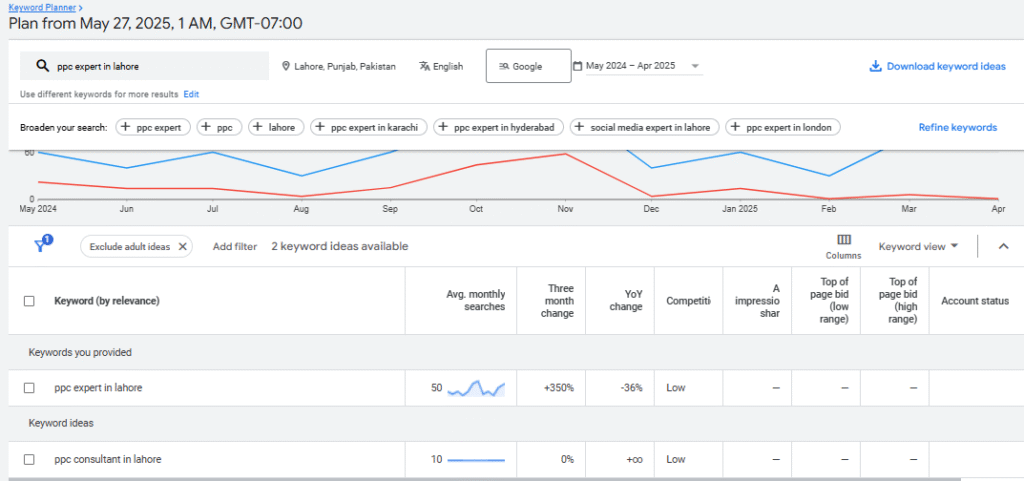Image resolution: width=1024 pixels, height=481 pixels.
Task: Add 'ppc expert in karachi' chip
Action: tap(369, 127)
